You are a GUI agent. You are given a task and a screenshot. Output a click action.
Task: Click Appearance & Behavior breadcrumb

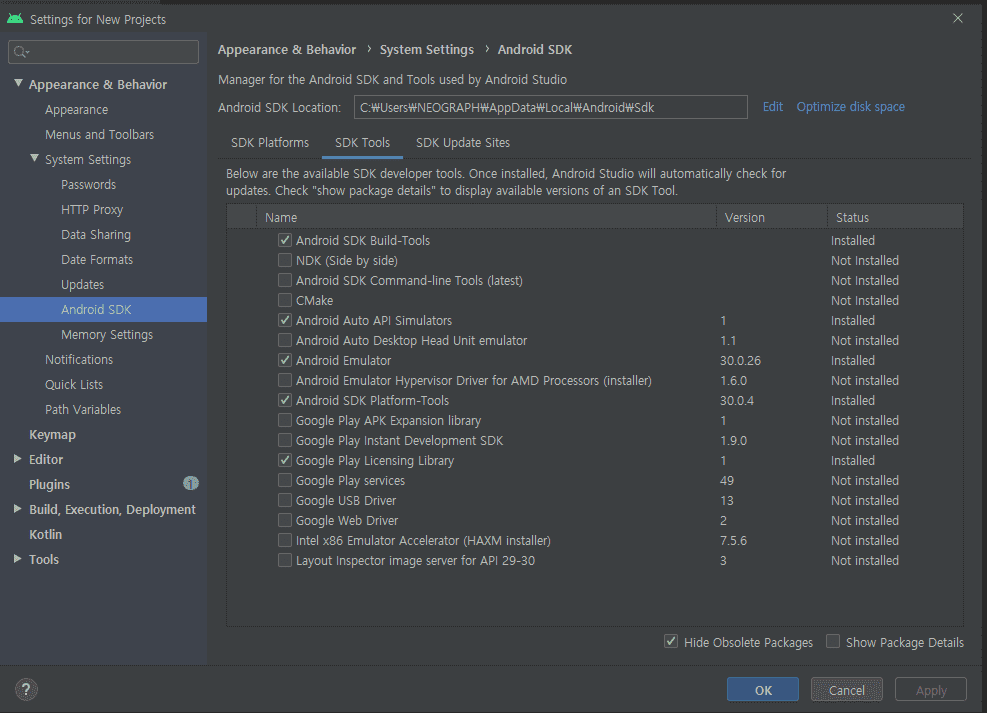tap(287, 50)
